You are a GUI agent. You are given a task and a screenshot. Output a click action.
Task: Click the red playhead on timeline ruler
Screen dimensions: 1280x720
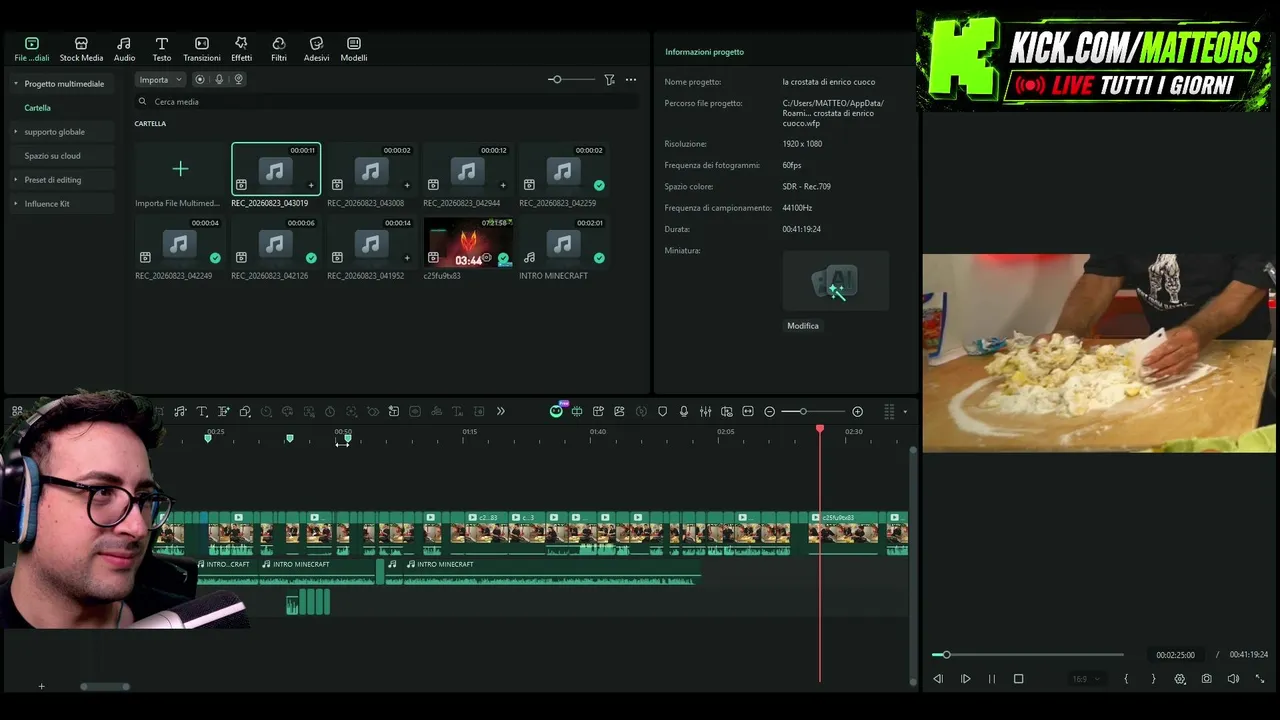pos(820,429)
